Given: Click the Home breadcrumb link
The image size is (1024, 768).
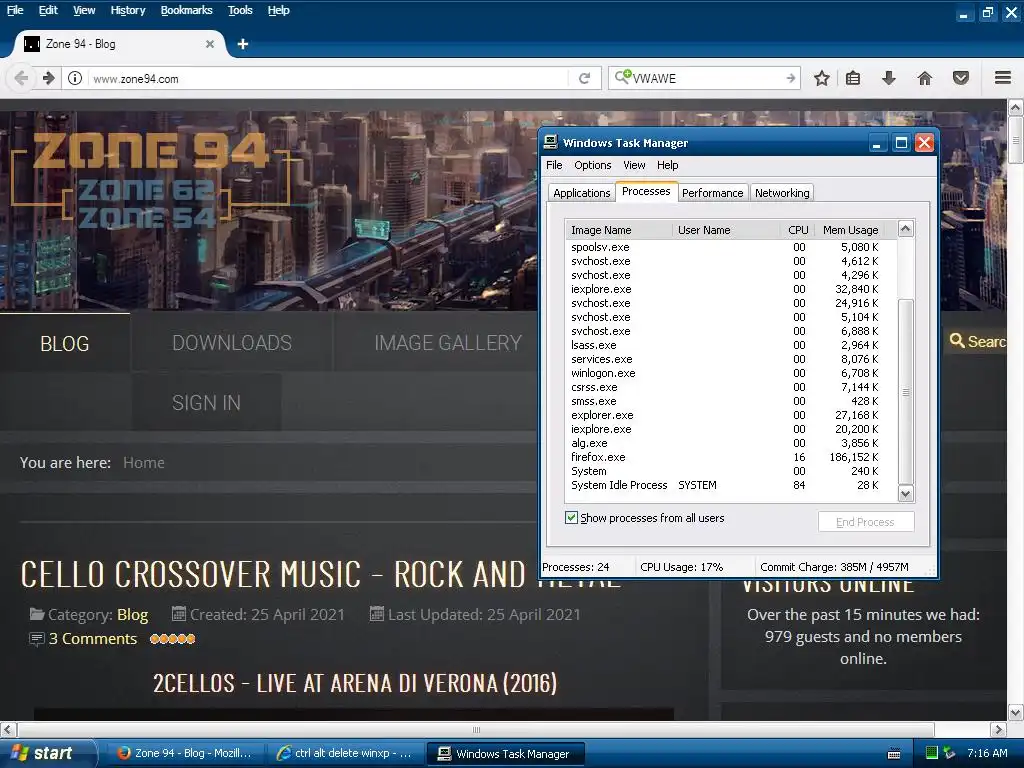Looking at the screenshot, I should point(144,462).
